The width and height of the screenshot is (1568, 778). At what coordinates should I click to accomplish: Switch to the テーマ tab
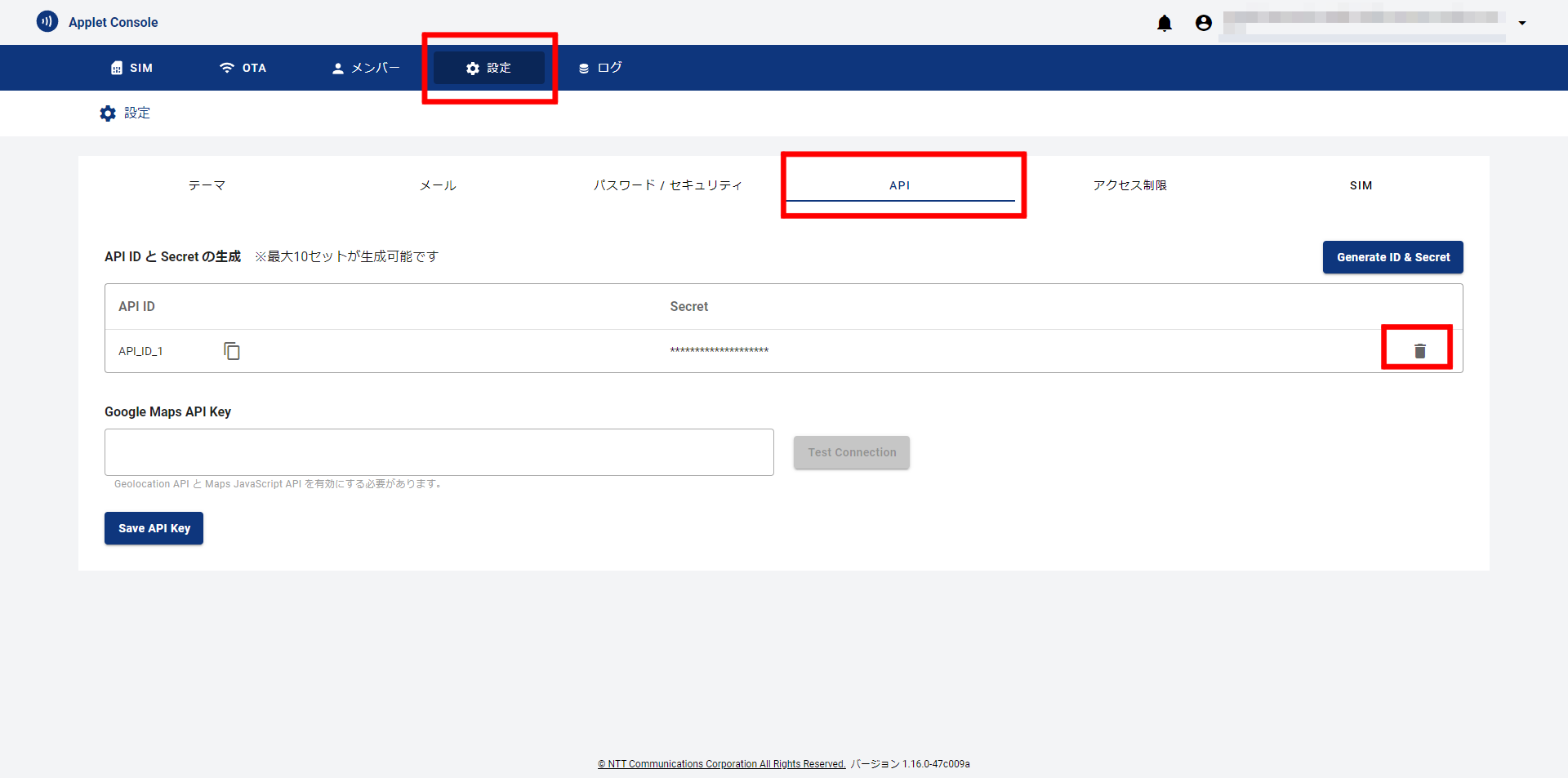[207, 185]
